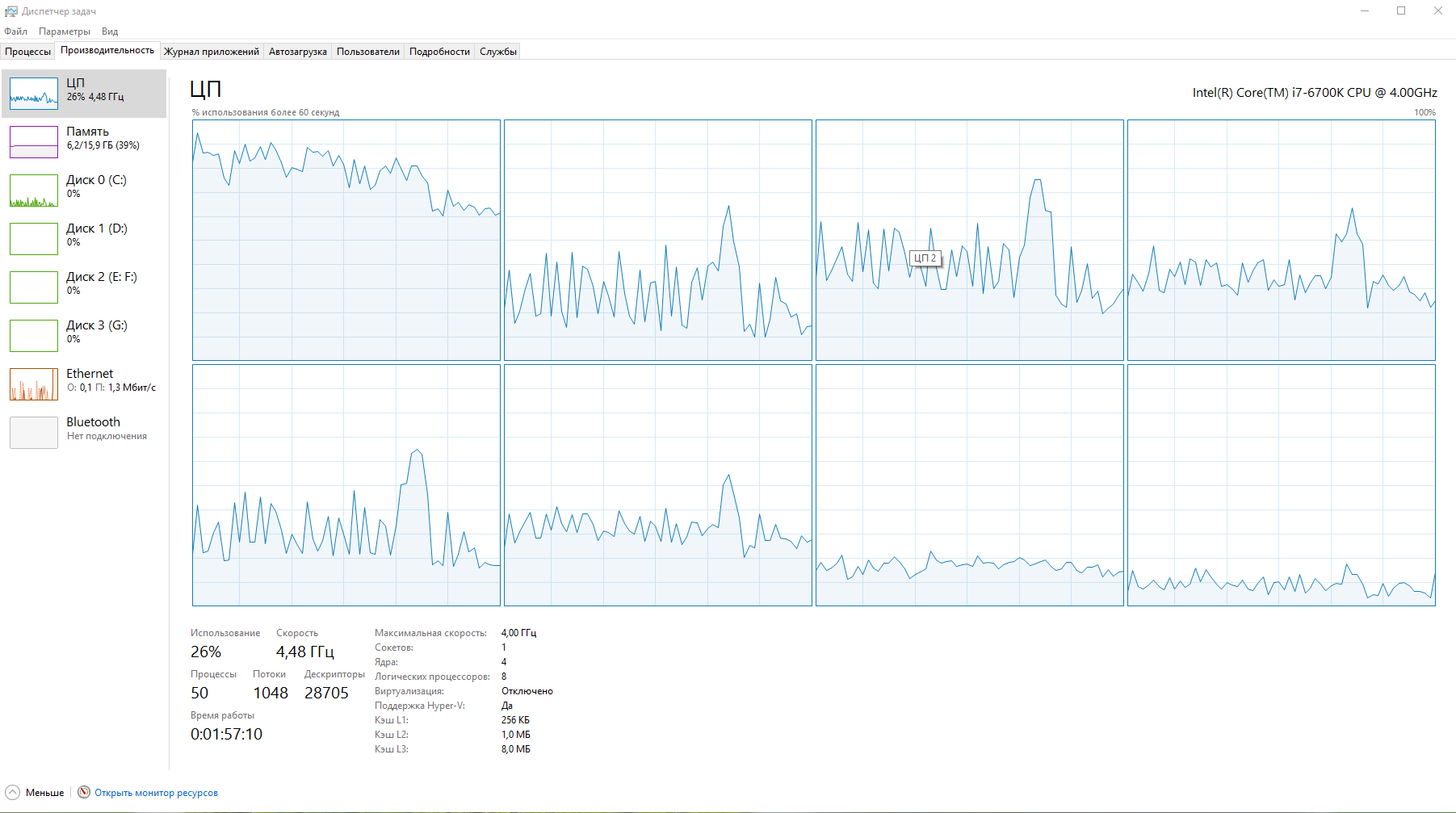Switch to the Службы tab
This screenshot has width=1456, height=813.
(x=498, y=52)
